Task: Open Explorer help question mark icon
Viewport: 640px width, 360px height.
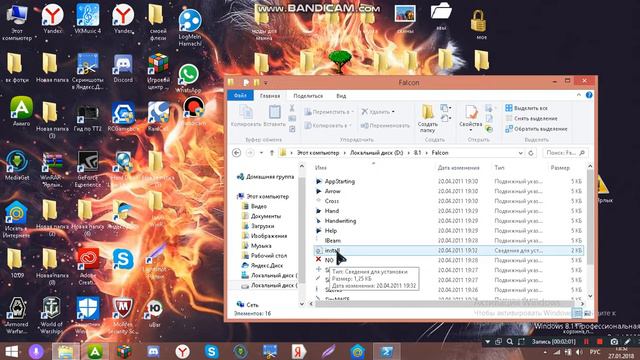Action: pos(589,95)
